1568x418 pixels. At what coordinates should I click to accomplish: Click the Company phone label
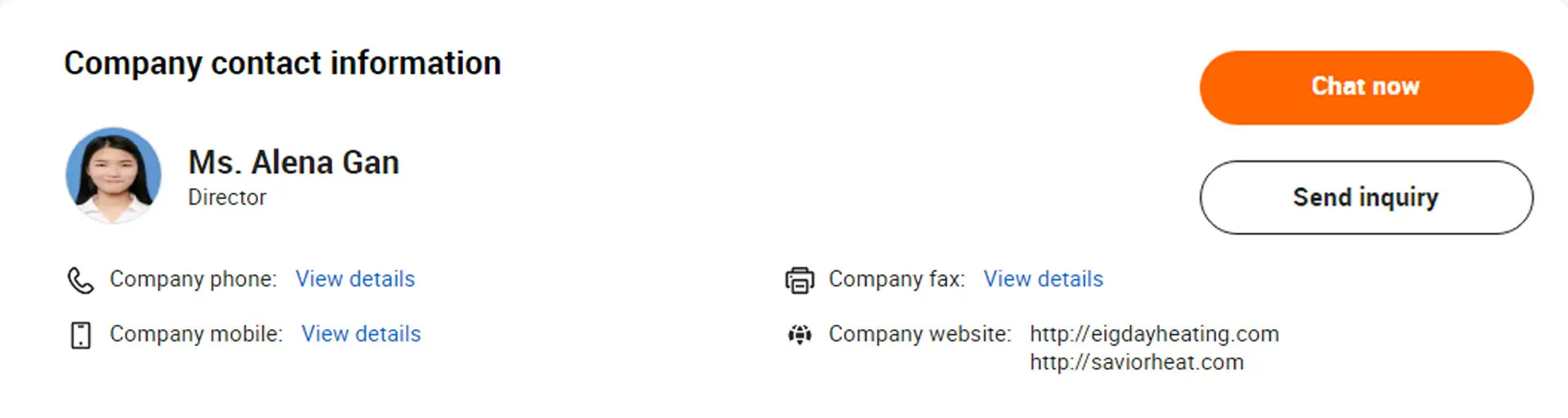click(x=194, y=279)
